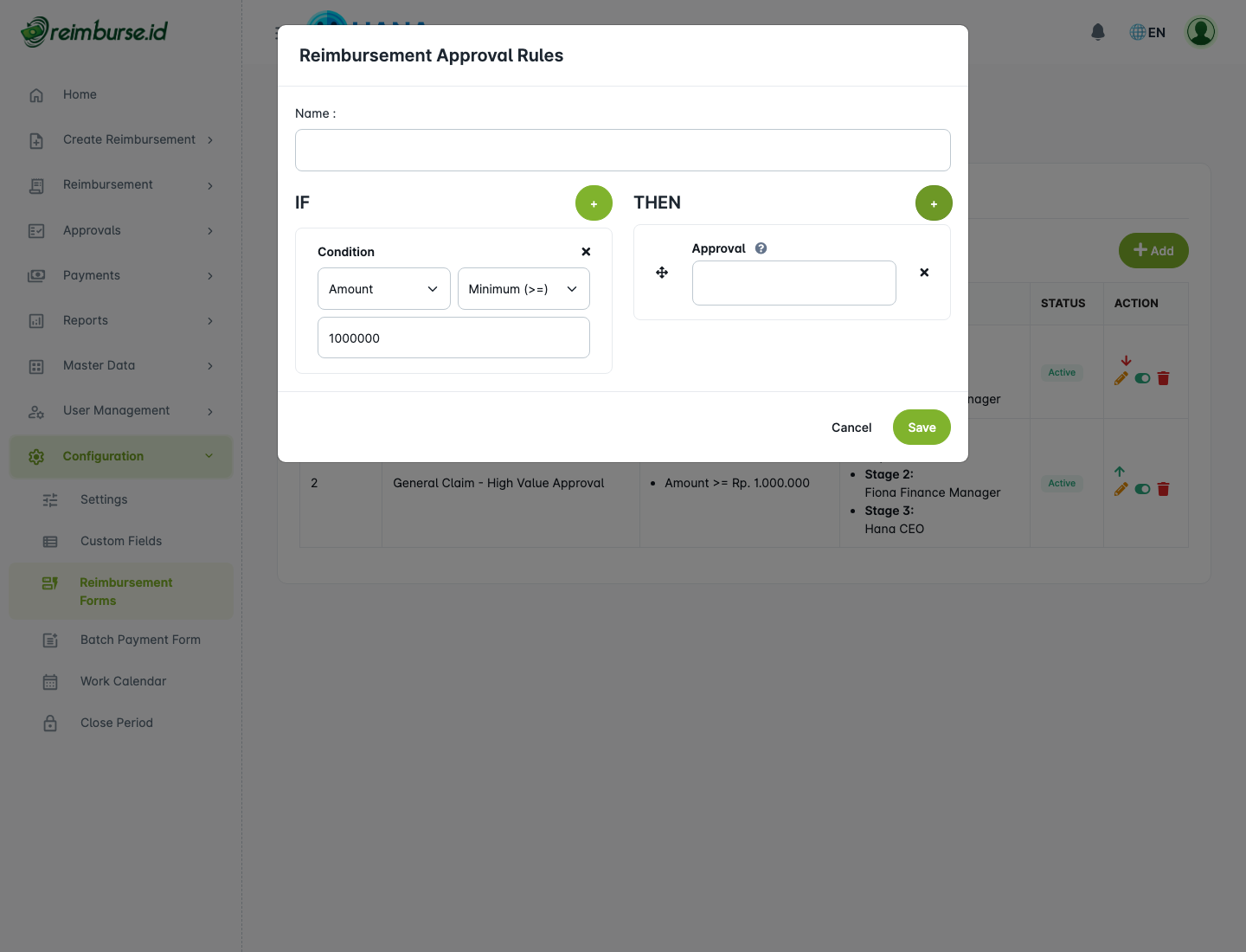
Task: Toggle the High Value Approval rule switch
Action: (x=1142, y=489)
